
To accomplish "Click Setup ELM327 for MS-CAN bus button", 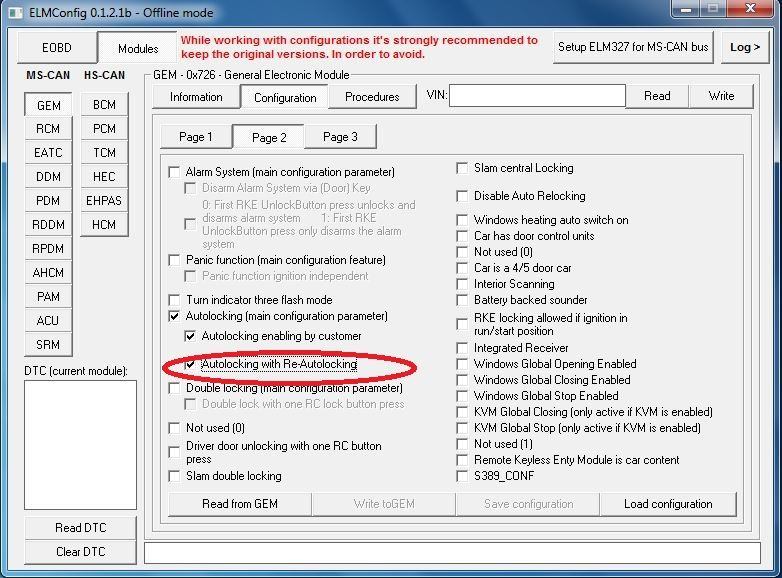I will click(633, 47).
